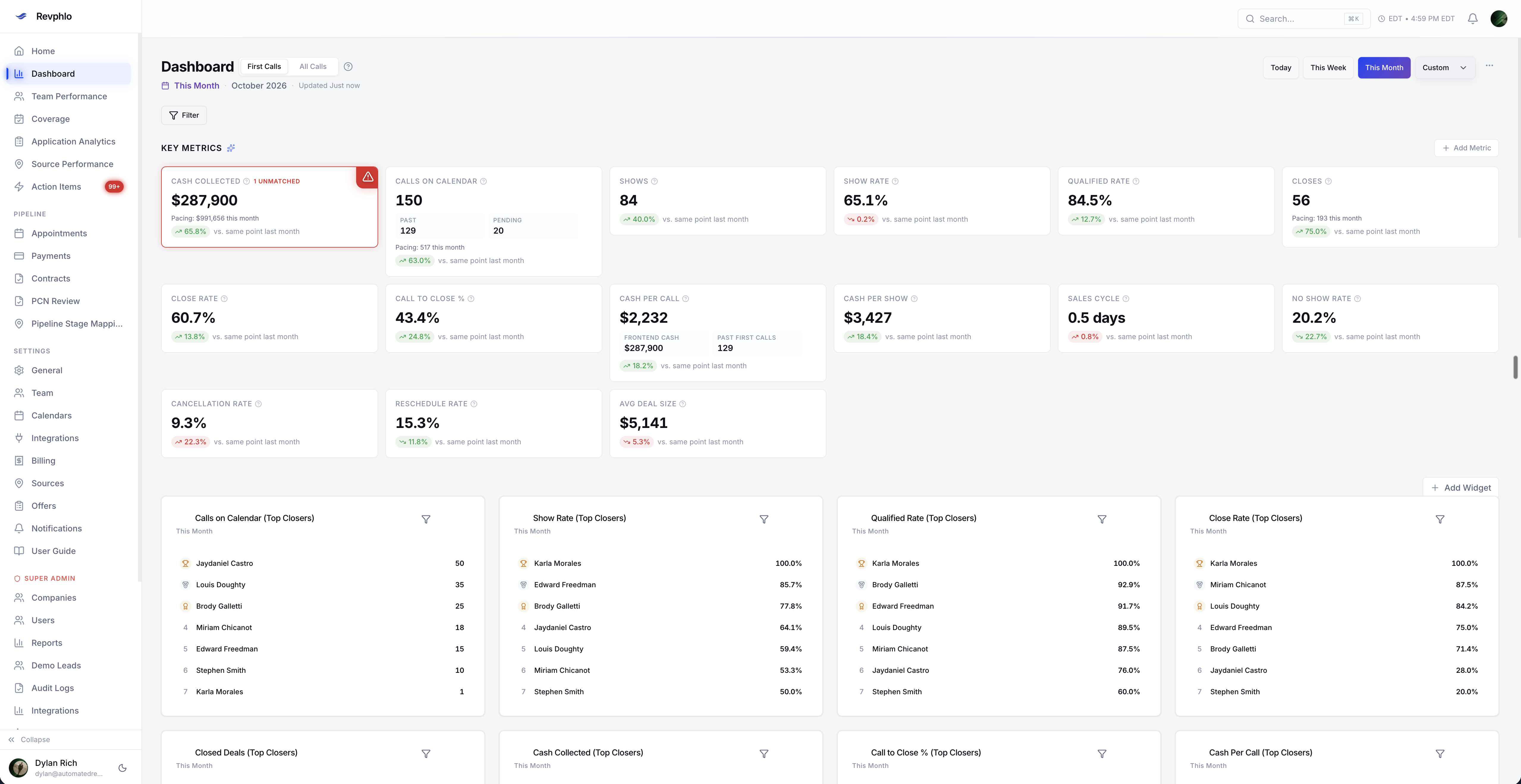The height and width of the screenshot is (784, 1521).
Task: Open dashboard help question mark icon
Action: click(348, 67)
